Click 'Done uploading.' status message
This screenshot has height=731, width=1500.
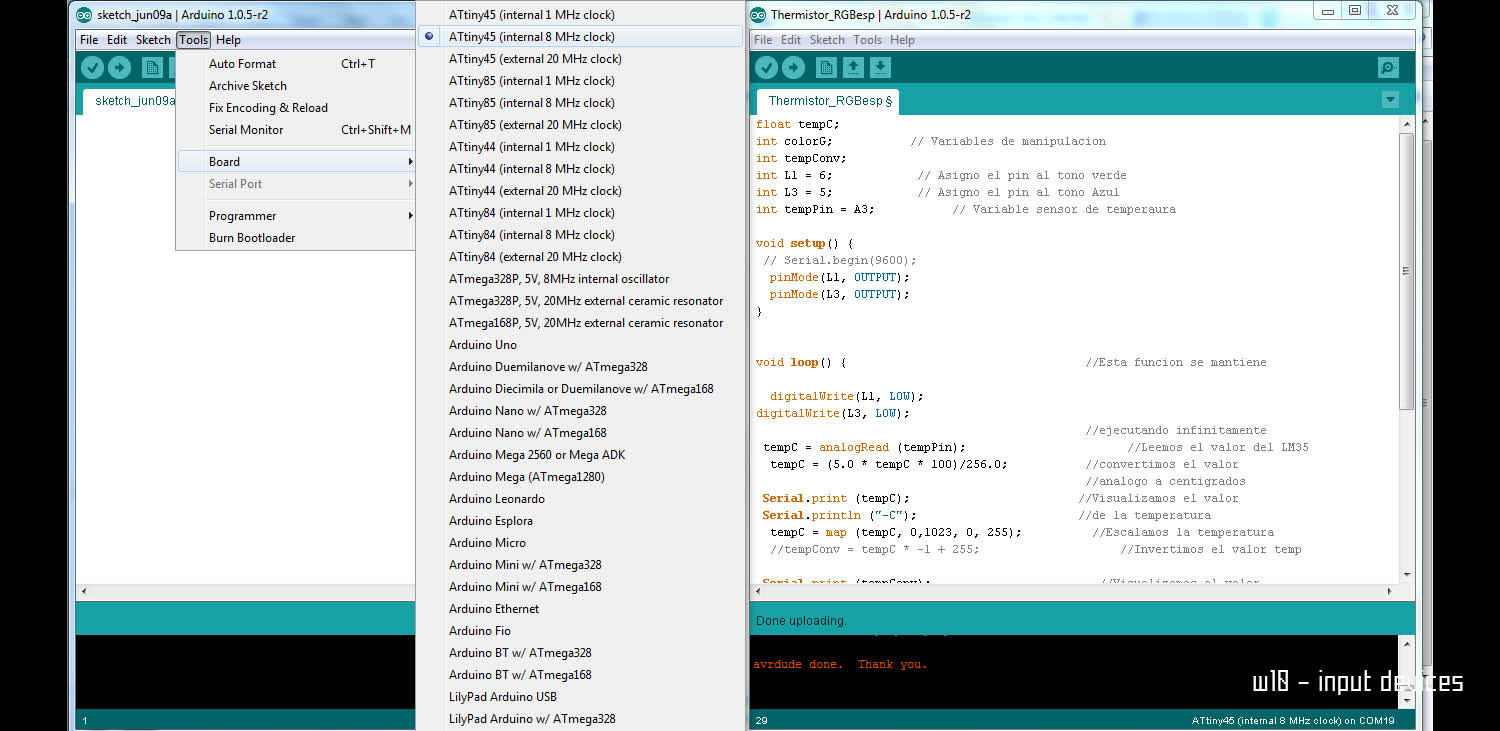tap(801, 621)
